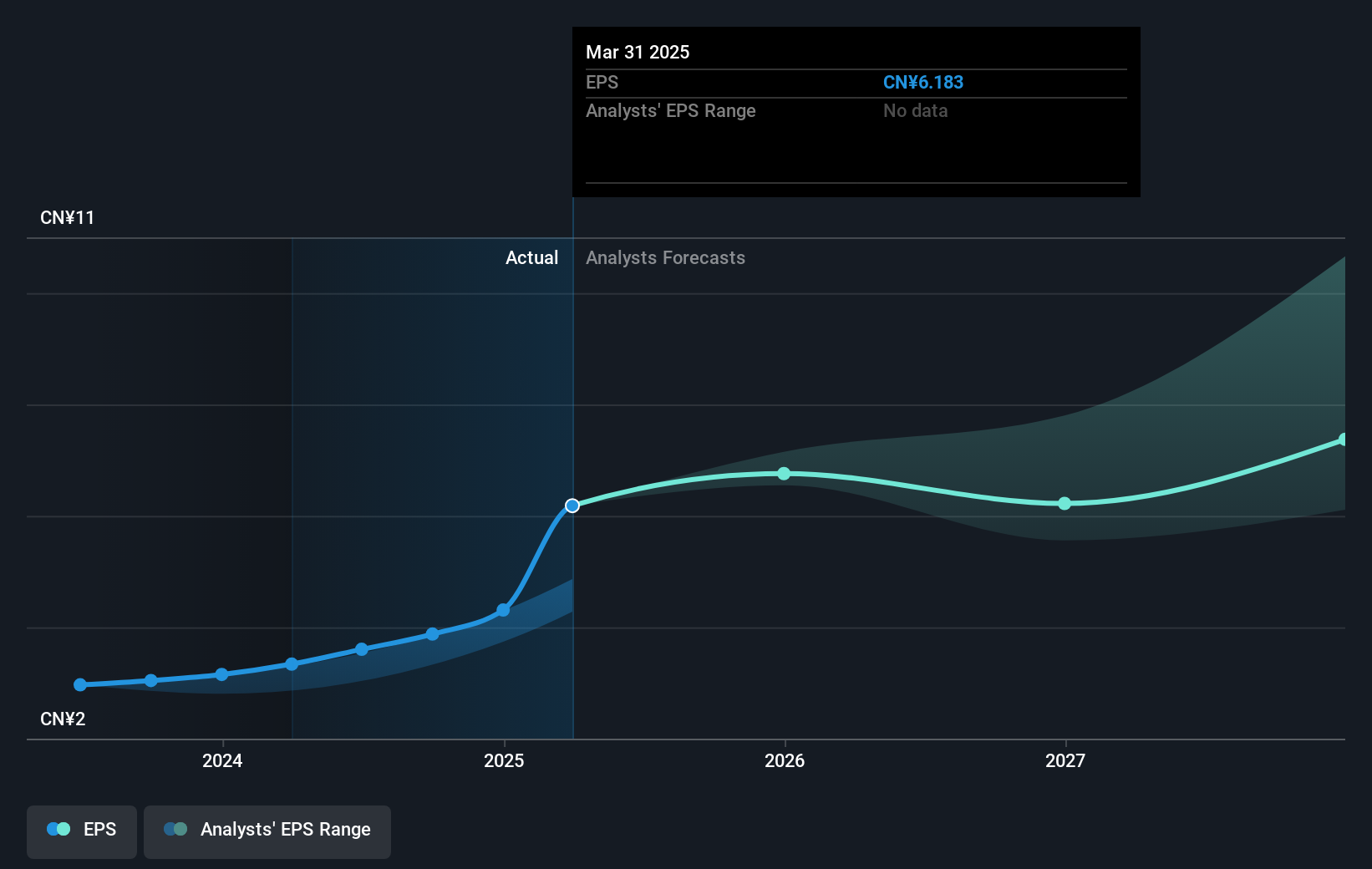Toggle the EPS legend button
Image resolution: width=1372 pixels, height=869 pixels.
[x=82, y=831]
